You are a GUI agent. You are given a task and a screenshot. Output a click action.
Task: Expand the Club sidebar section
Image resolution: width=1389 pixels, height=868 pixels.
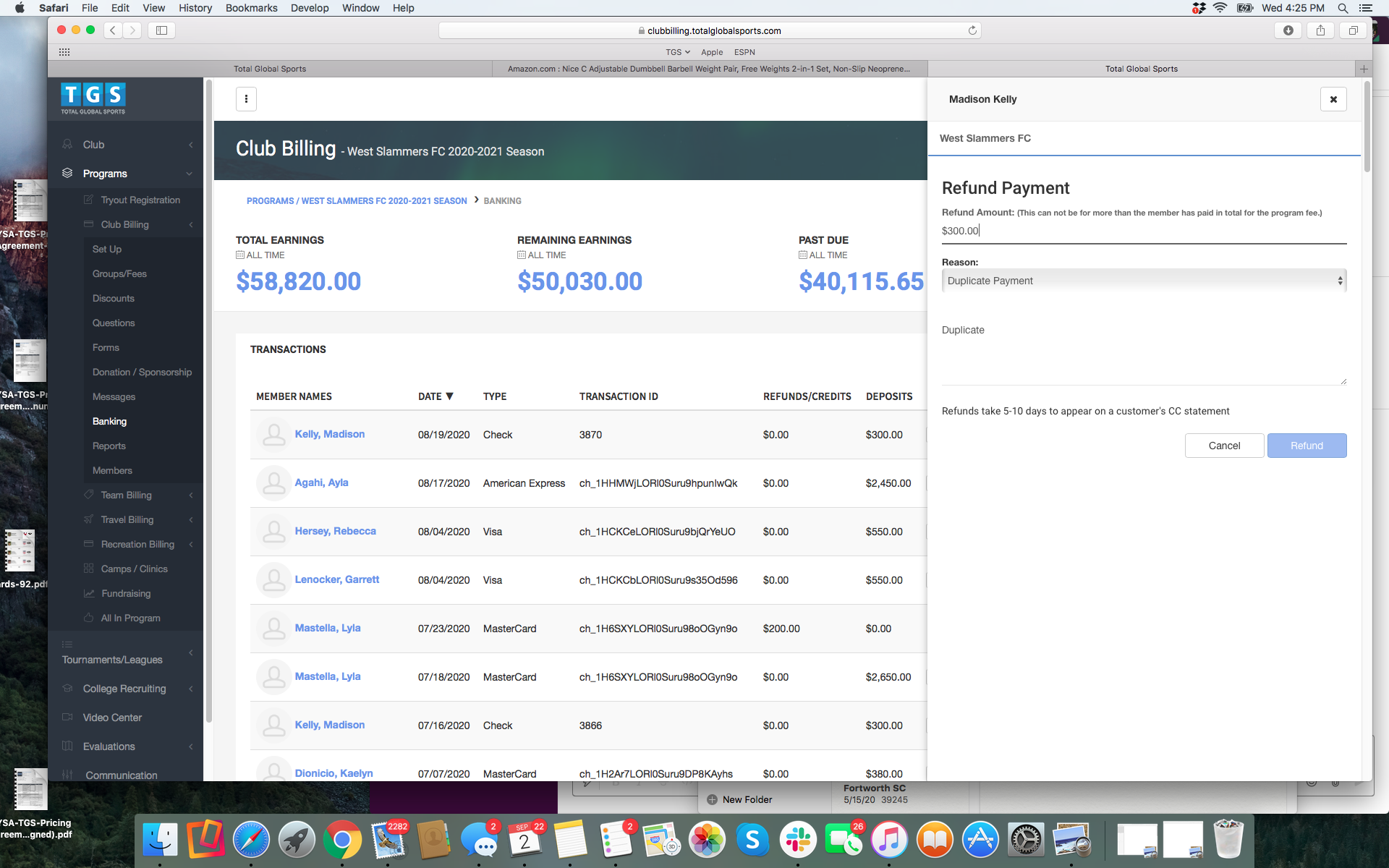point(126,145)
